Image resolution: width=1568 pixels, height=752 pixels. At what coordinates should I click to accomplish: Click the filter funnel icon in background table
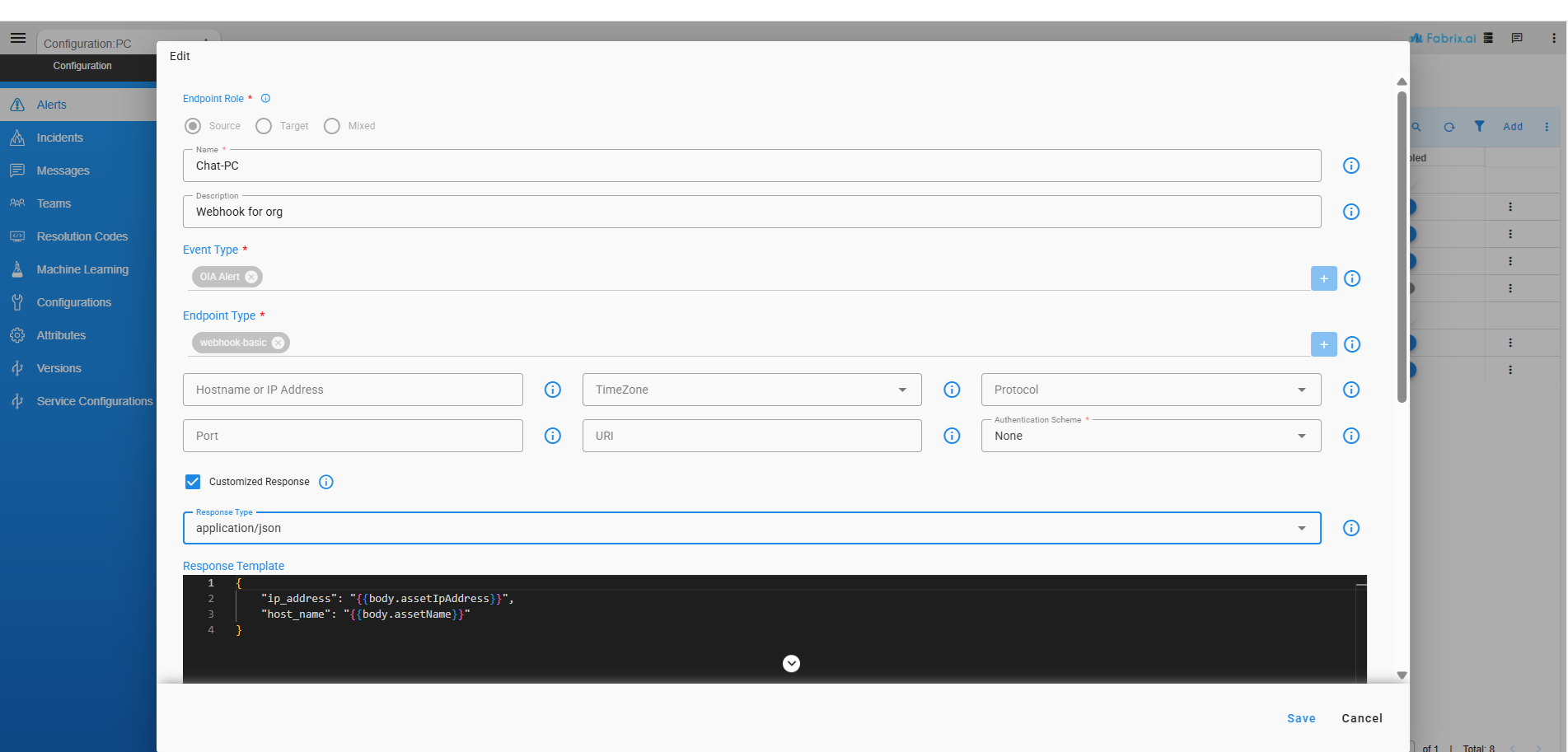1480,126
